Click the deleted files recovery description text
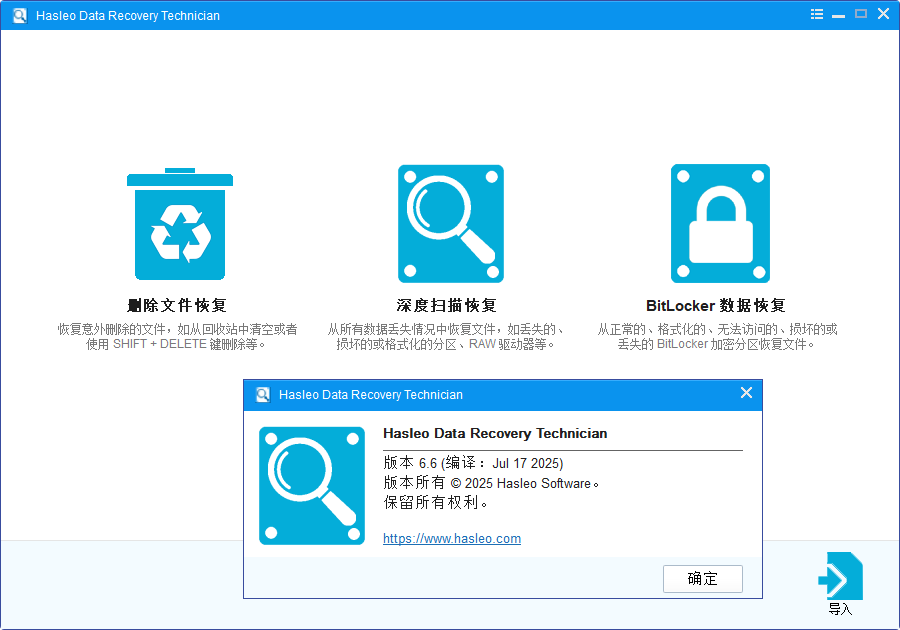Screen dimensions: 900x630 point(179,337)
